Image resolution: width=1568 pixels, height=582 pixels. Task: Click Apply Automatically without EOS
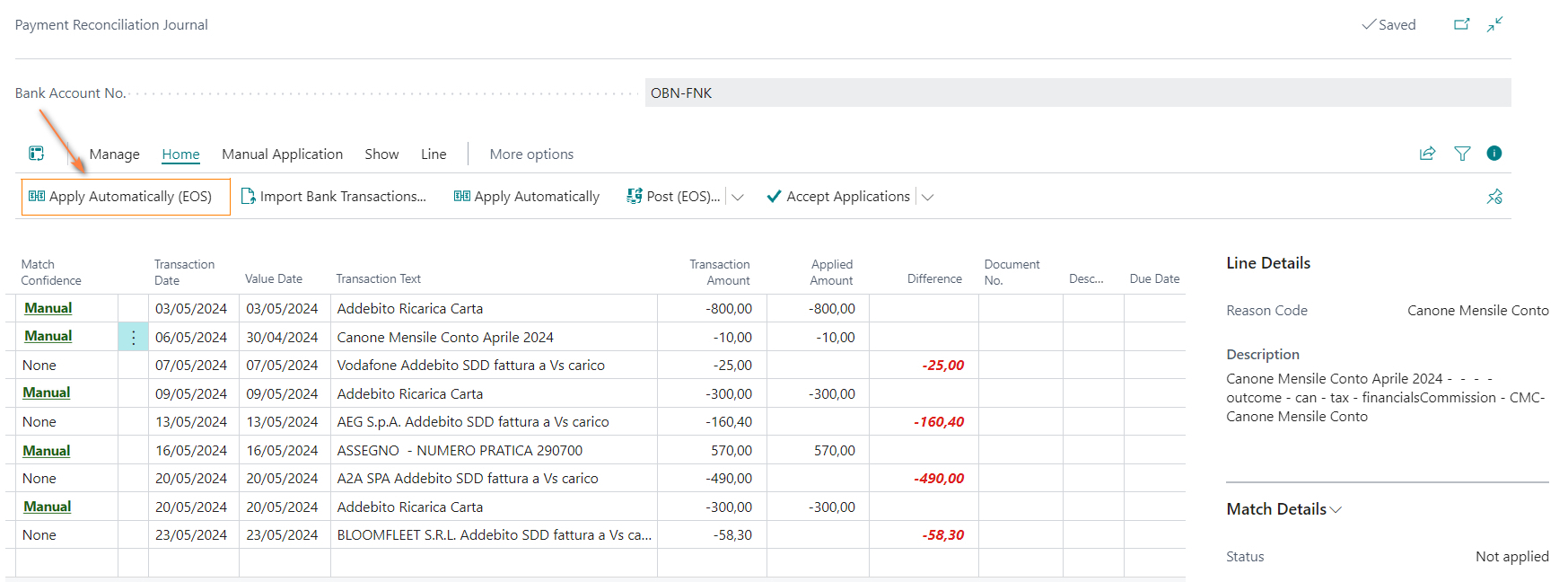(x=527, y=197)
